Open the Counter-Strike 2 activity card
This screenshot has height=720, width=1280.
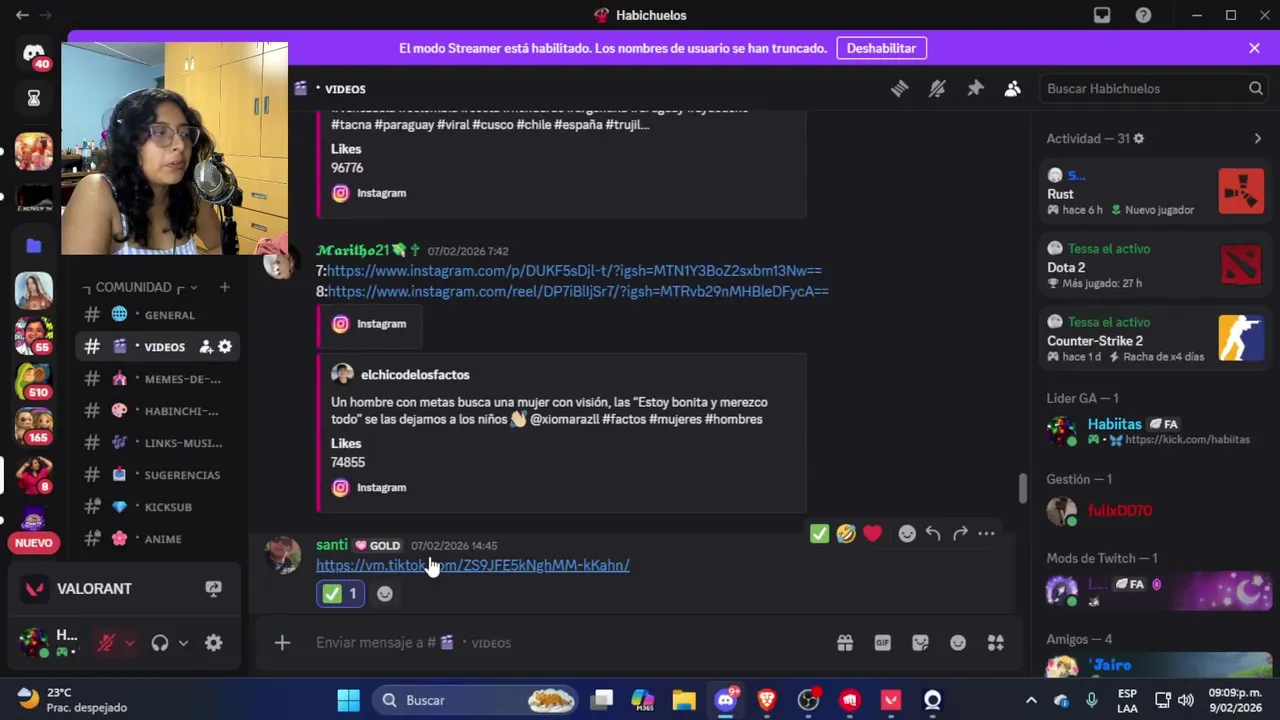coord(1155,339)
